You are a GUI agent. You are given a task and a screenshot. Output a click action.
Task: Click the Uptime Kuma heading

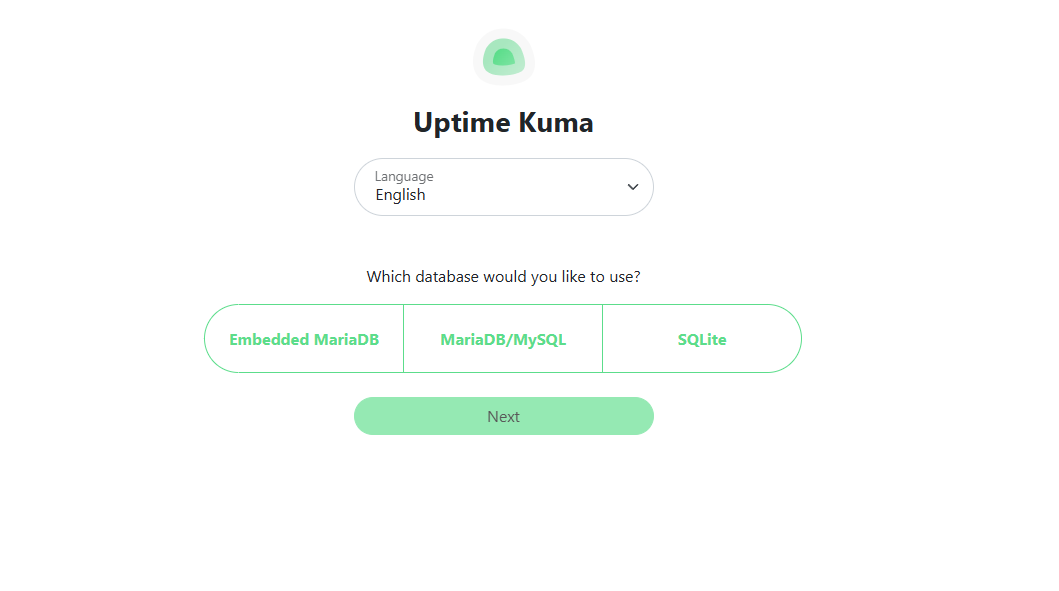pos(503,123)
